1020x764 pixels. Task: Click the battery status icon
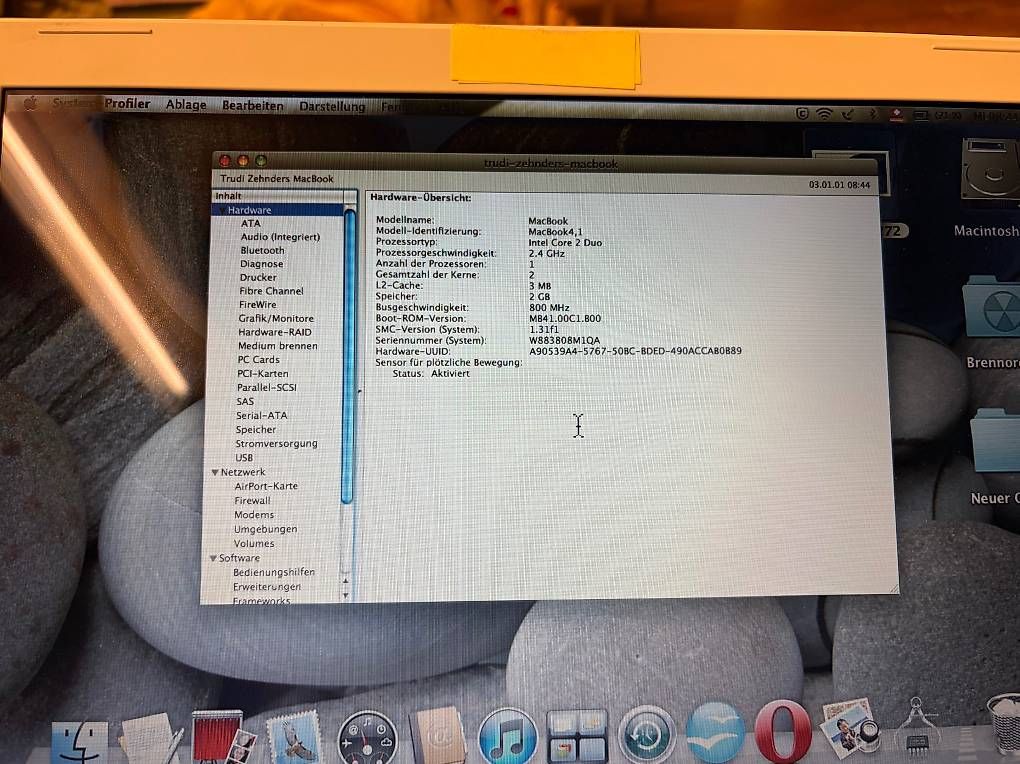click(920, 116)
